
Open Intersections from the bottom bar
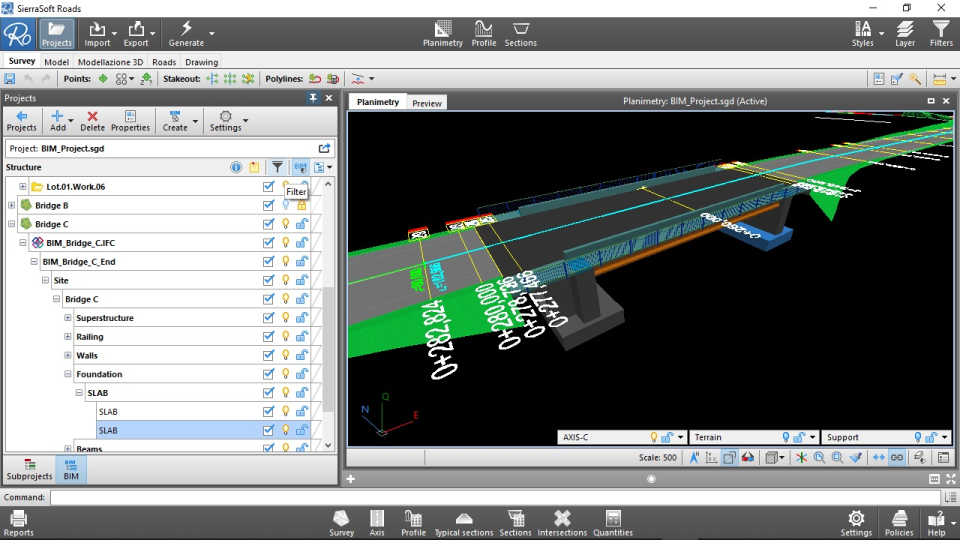click(562, 522)
